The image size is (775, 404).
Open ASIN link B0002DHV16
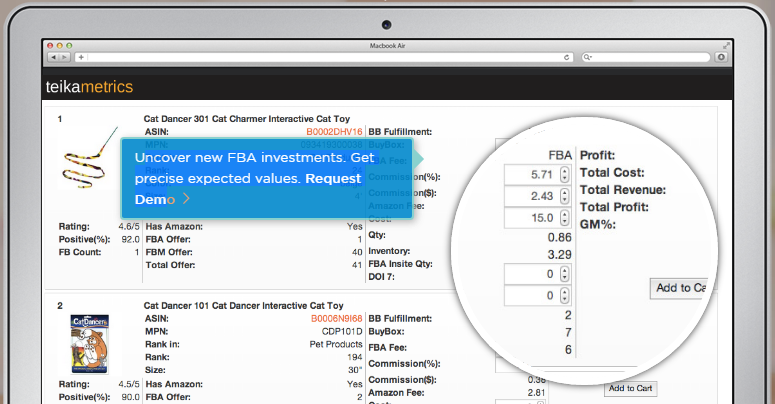tap(334, 131)
